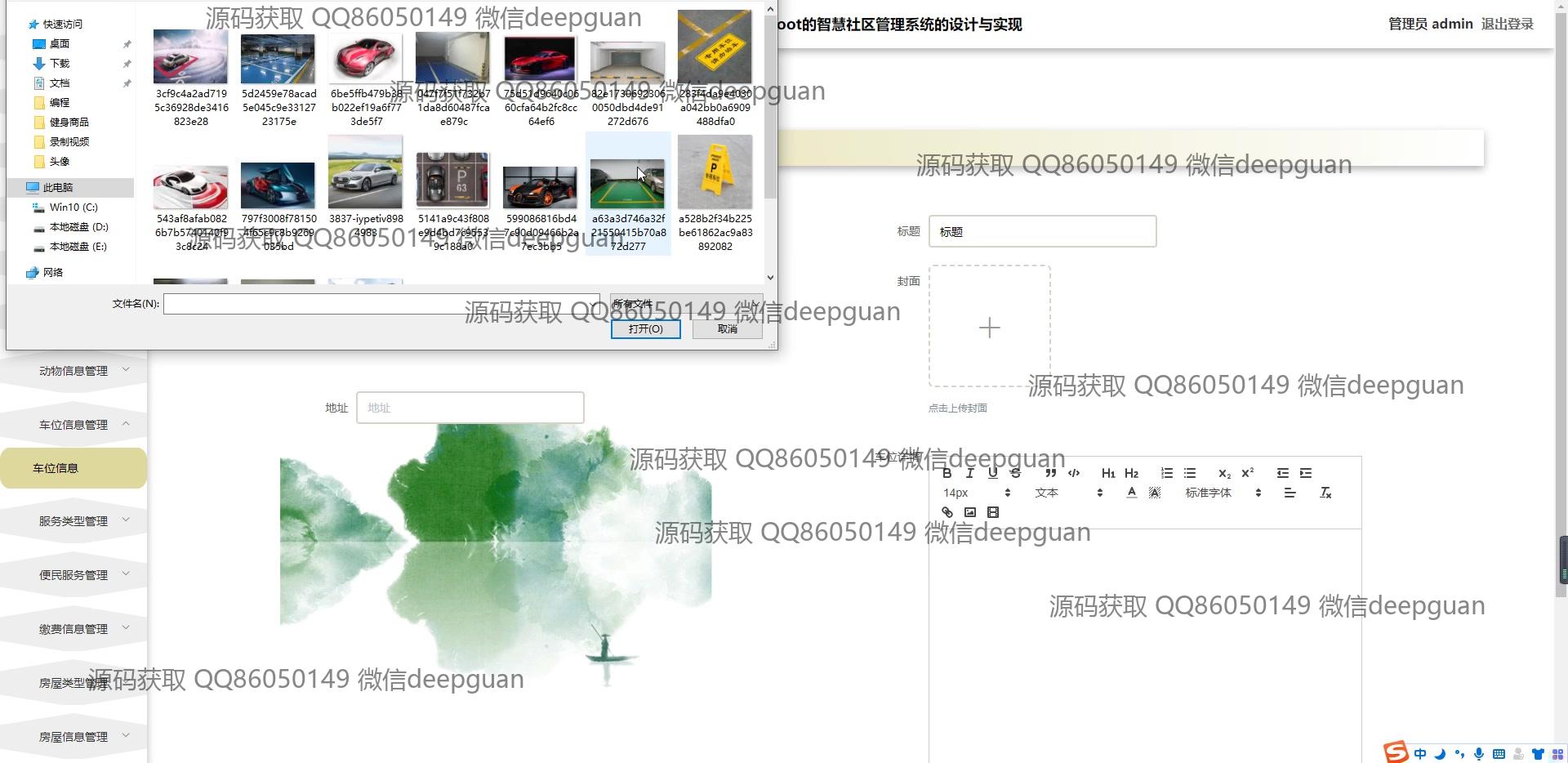The height and width of the screenshot is (763, 1568).
Task: Insert a code block in the editor
Action: 1074,473
